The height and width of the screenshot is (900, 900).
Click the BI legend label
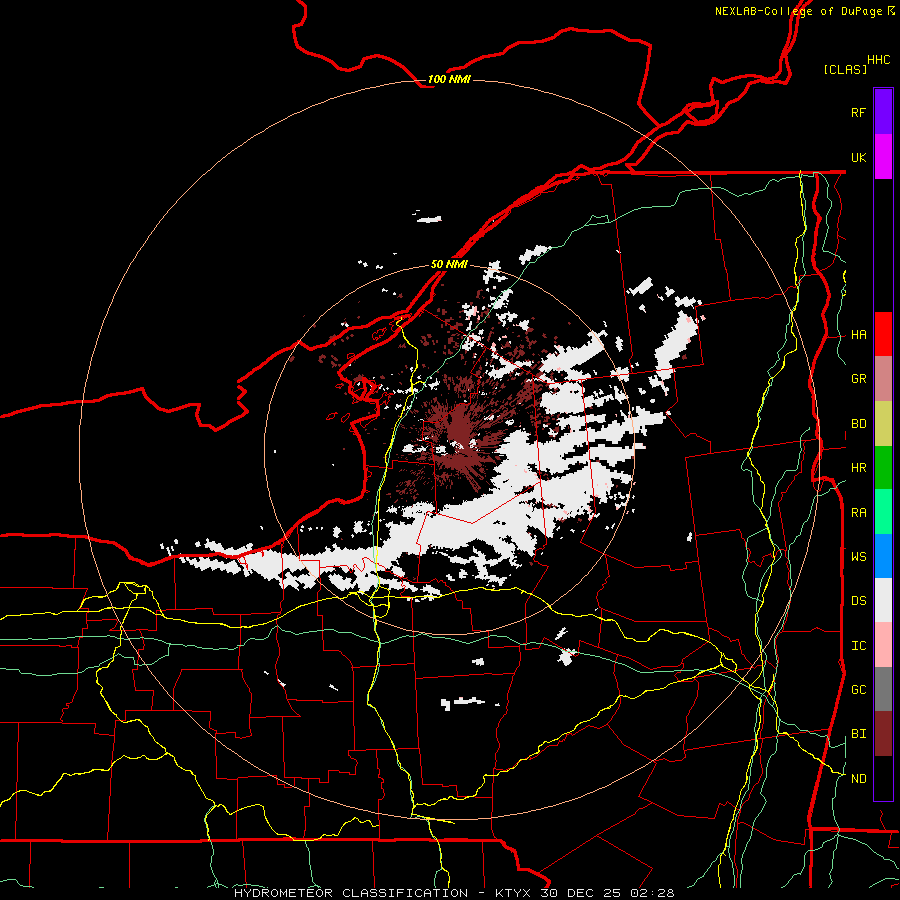click(858, 734)
